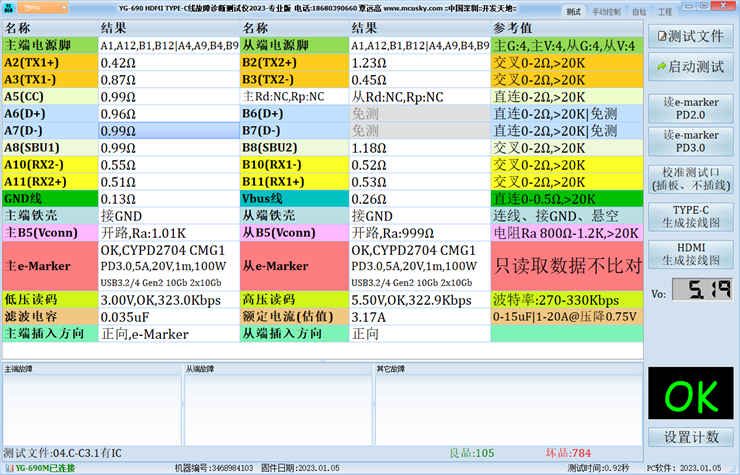Open the 工程 tab

[665, 12]
